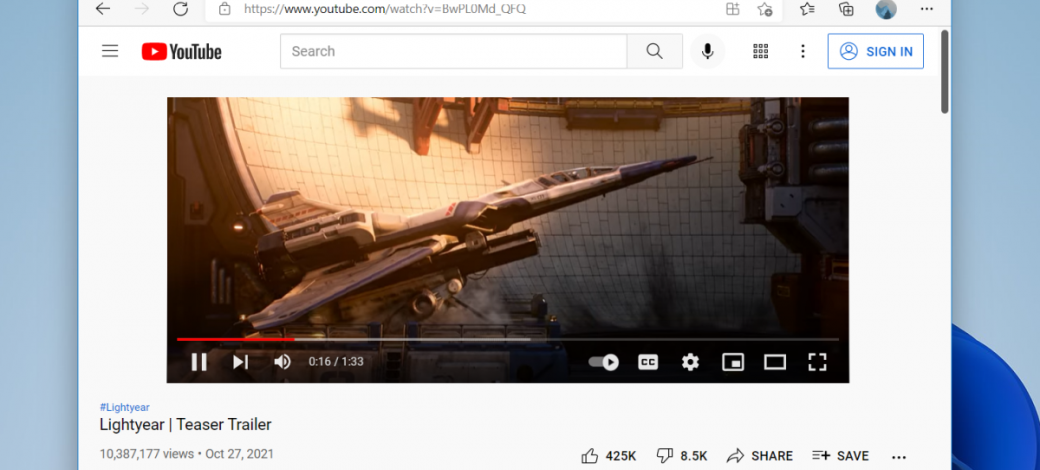Enter full screen mode
Screen dimensions: 1040x470
click(817, 362)
